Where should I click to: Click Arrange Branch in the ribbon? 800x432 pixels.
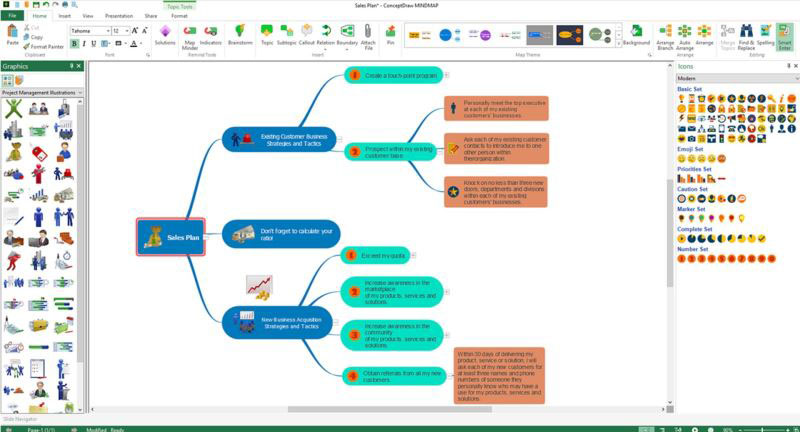click(x=665, y=37)
